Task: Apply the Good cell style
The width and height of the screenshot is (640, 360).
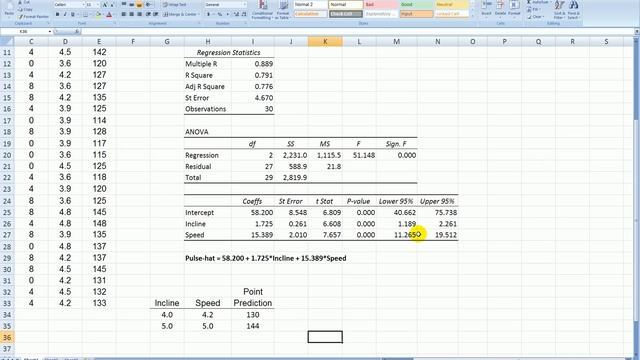Action: tap(416, 4)
